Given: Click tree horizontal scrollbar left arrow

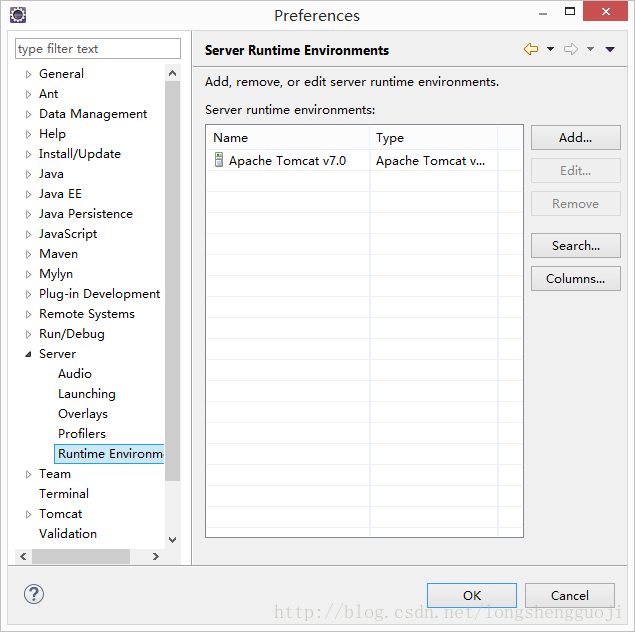Looking at the screenshot, I should click(23, 556).
